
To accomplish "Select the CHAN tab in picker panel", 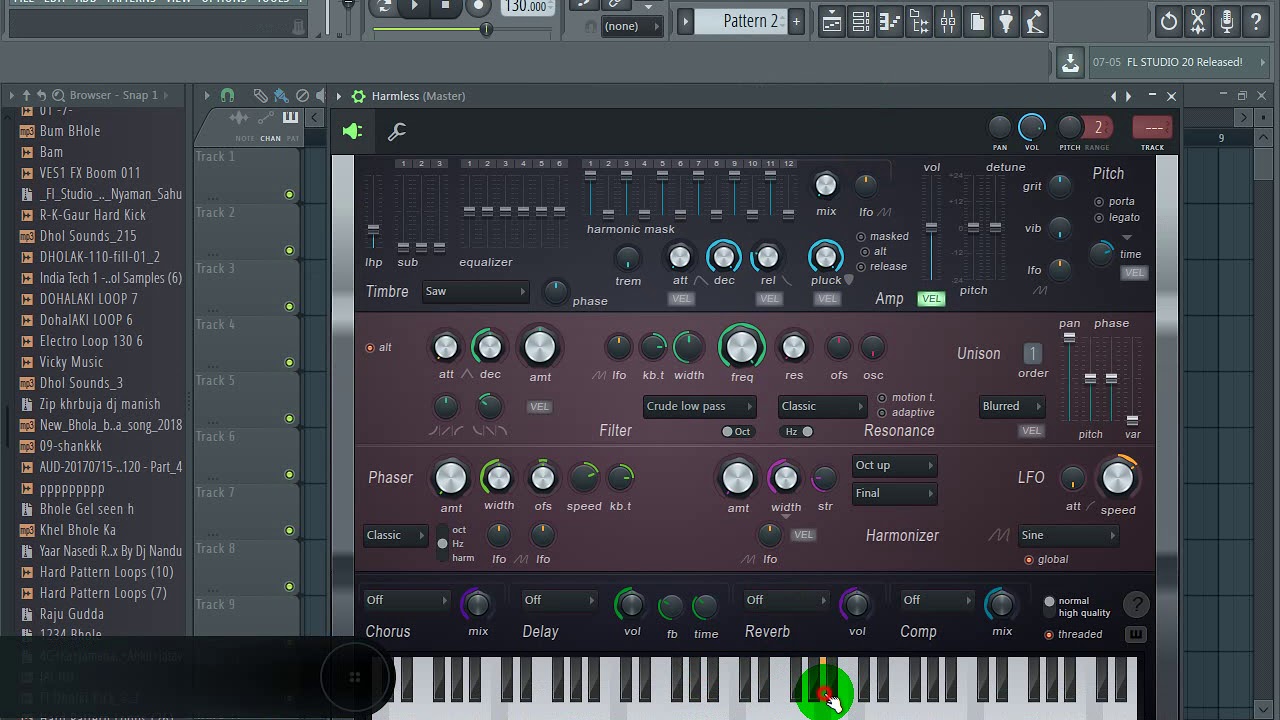I will click(270, 138).
